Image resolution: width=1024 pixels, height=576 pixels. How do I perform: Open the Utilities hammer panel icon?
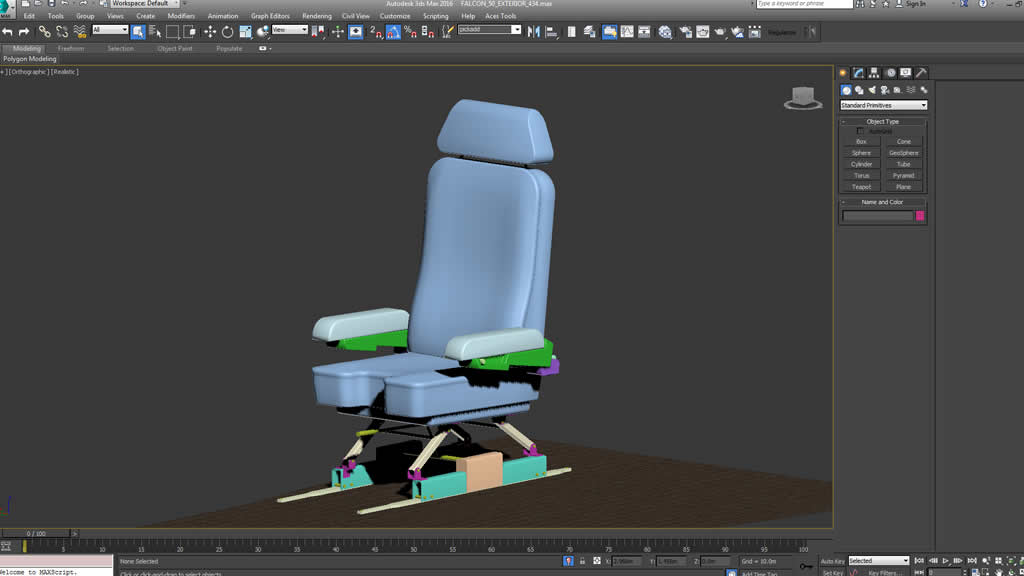click(921, 73)
